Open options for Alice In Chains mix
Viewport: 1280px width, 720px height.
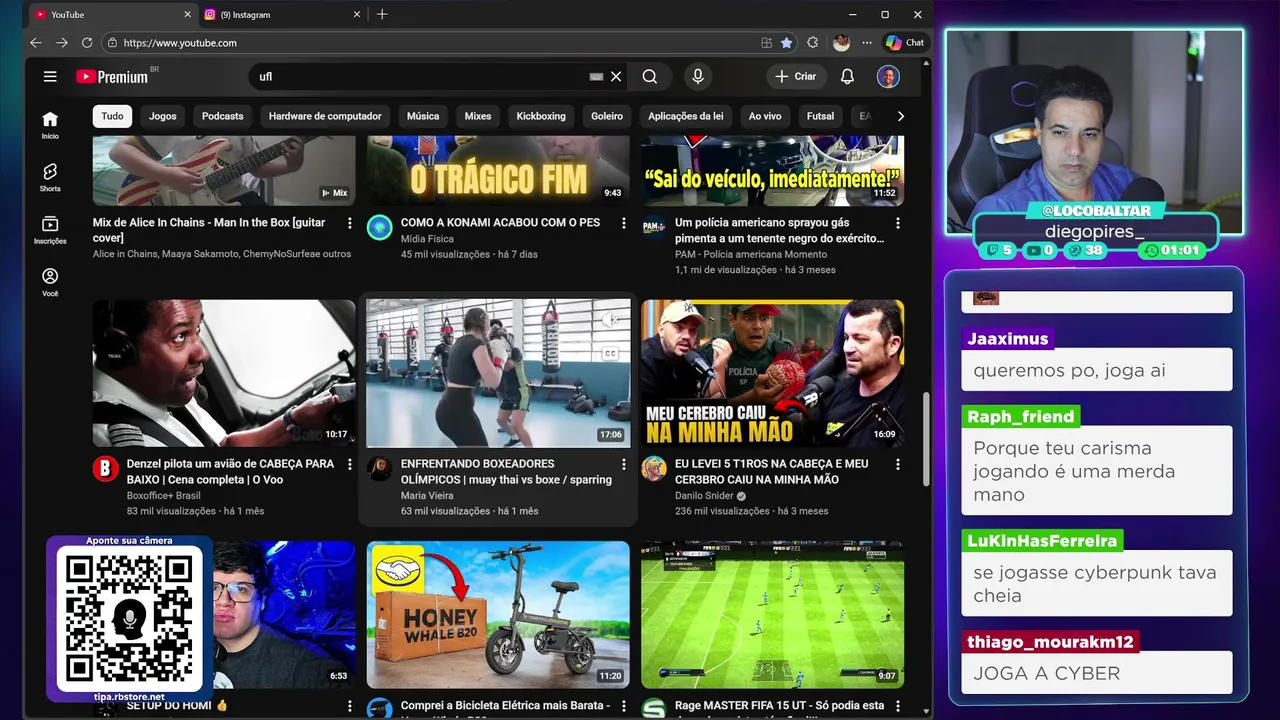(349, 223)
